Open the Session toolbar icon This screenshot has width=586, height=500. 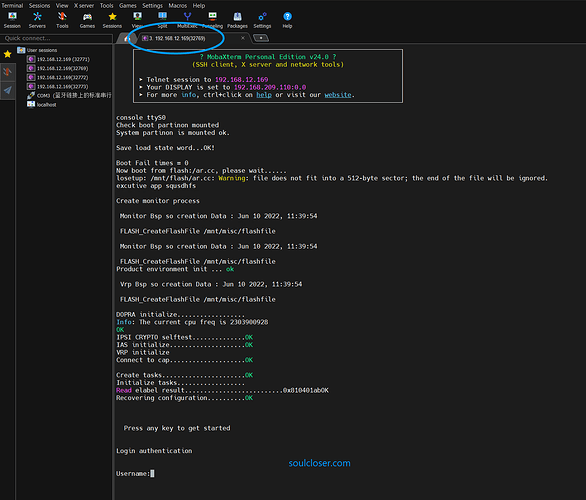point(12,20)
